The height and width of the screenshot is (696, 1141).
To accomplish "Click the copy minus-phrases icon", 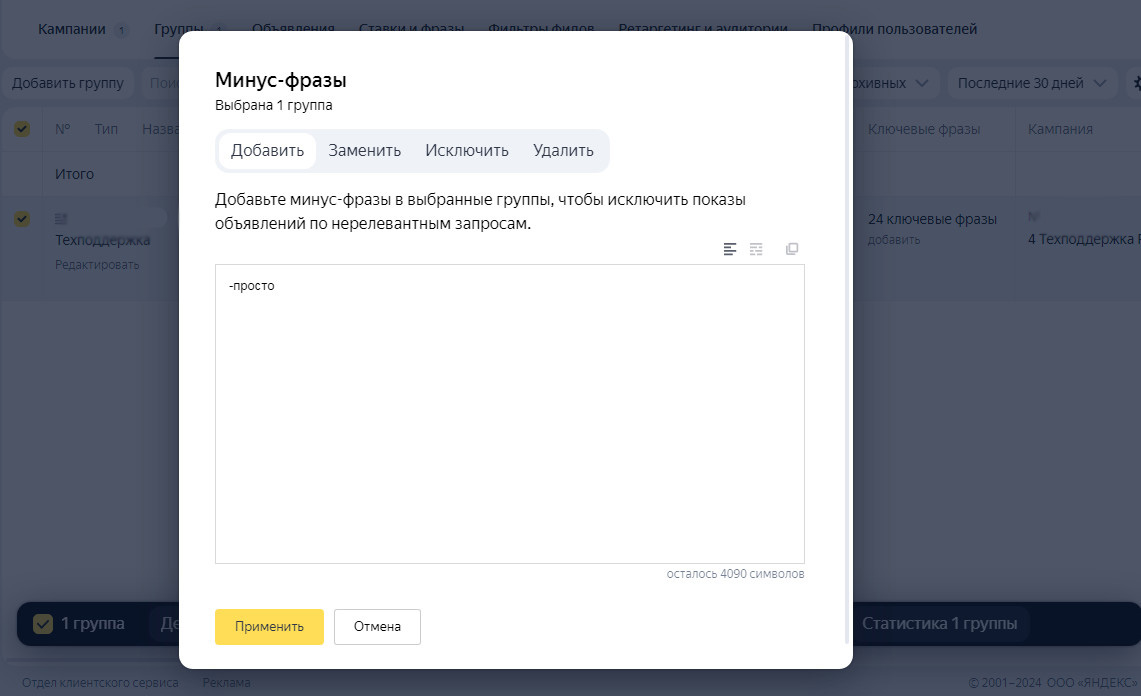I will (792, 249).
